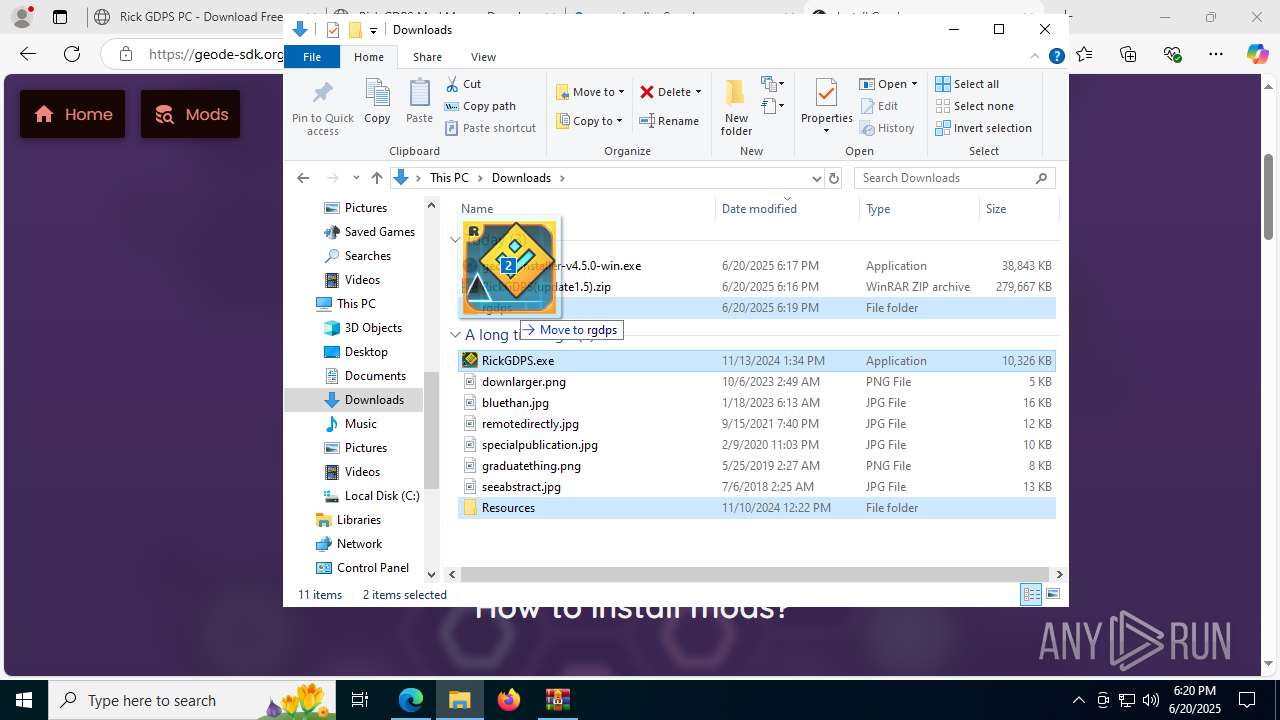Select the Resources folder row

pos(757,508)
